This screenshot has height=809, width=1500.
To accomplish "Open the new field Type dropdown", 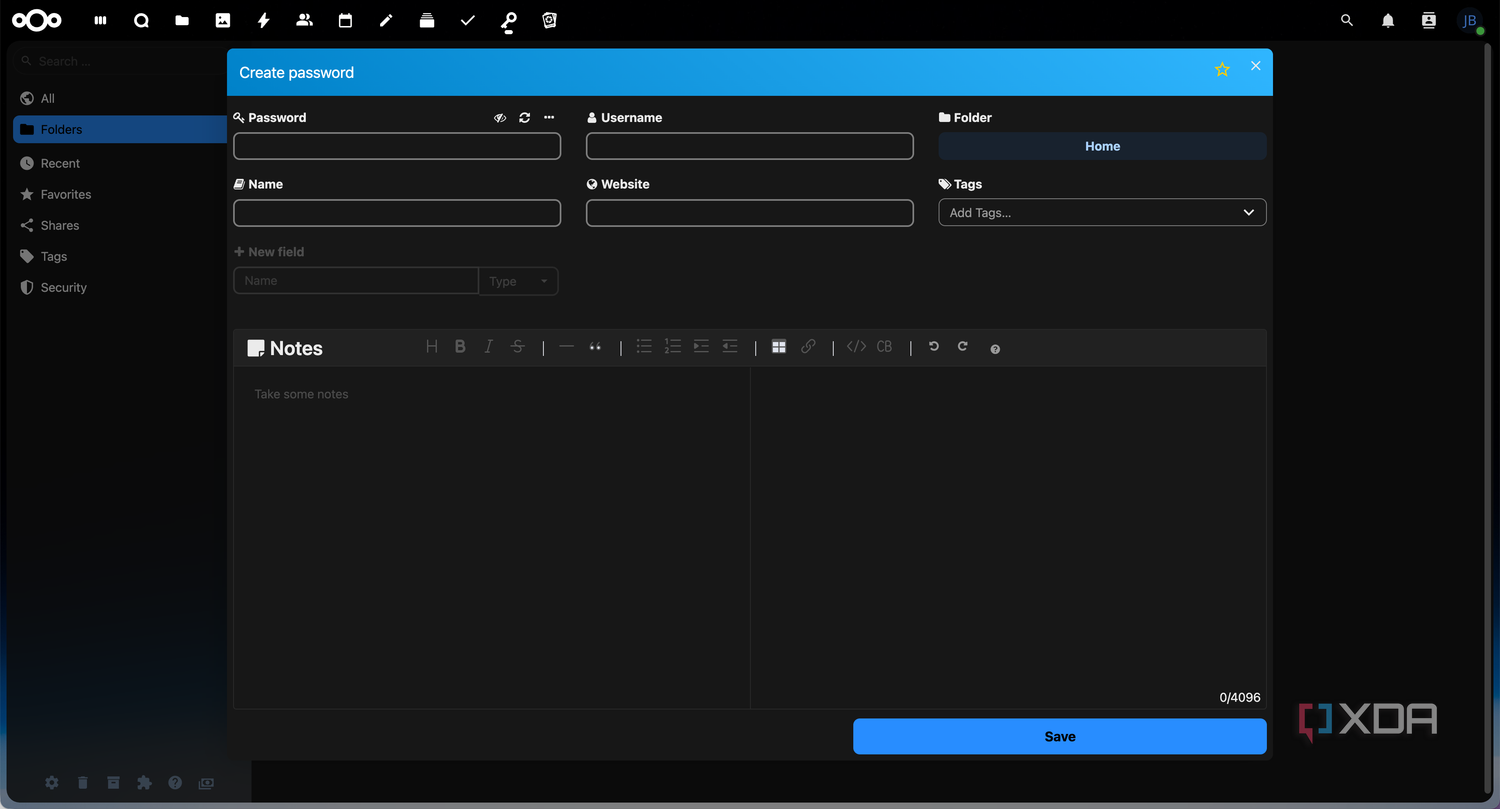I will click(518, 281).
